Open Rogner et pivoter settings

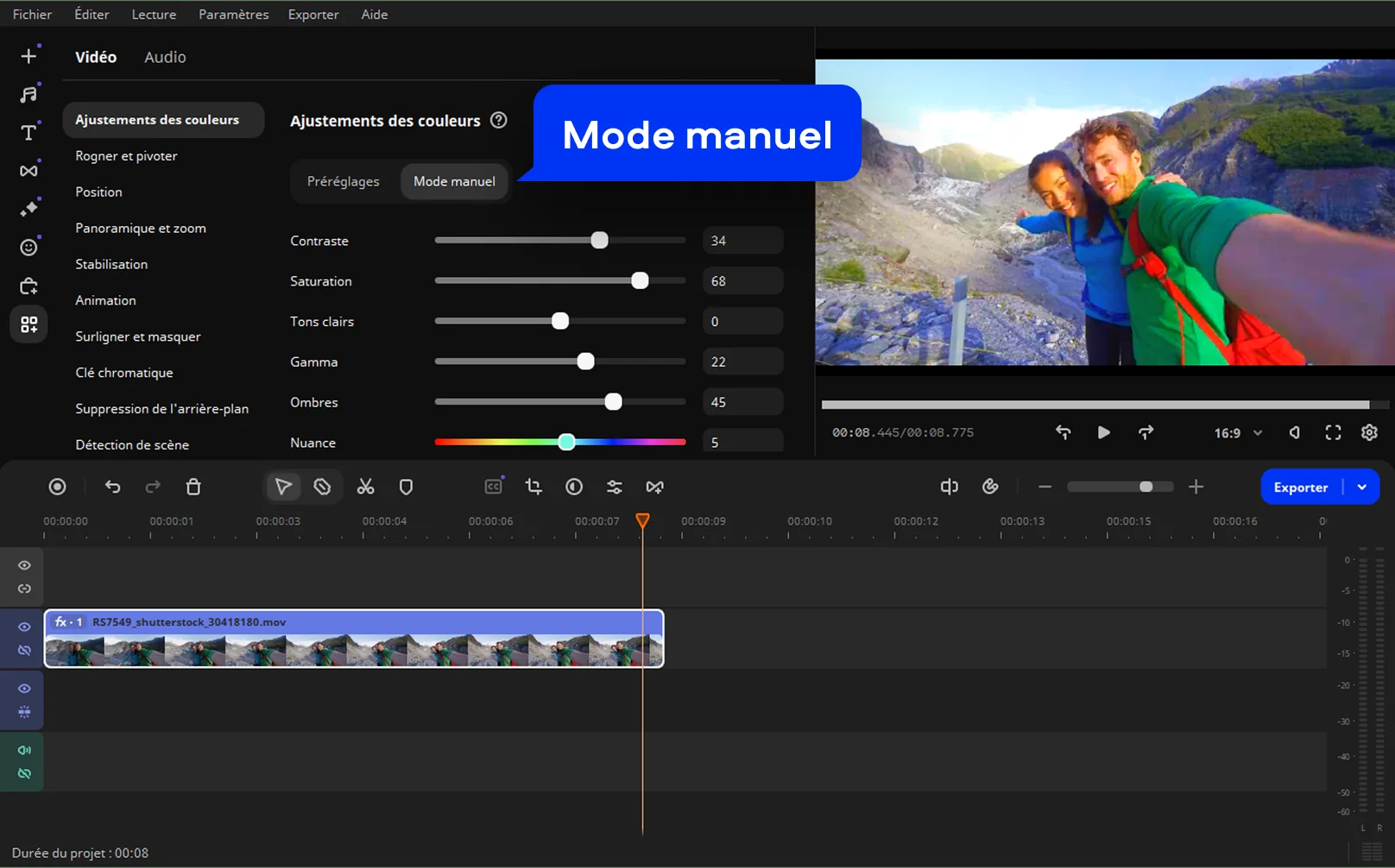(126, 156)
